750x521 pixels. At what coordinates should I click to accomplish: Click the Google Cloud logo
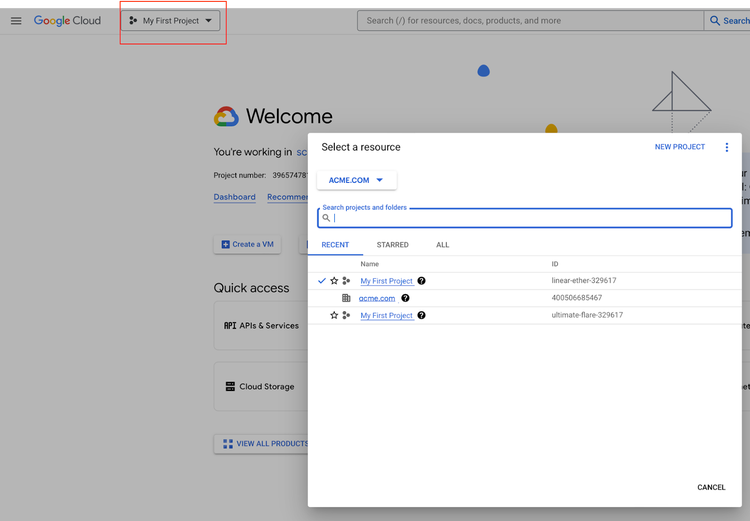pyautogui.click(x=67, y=21)
